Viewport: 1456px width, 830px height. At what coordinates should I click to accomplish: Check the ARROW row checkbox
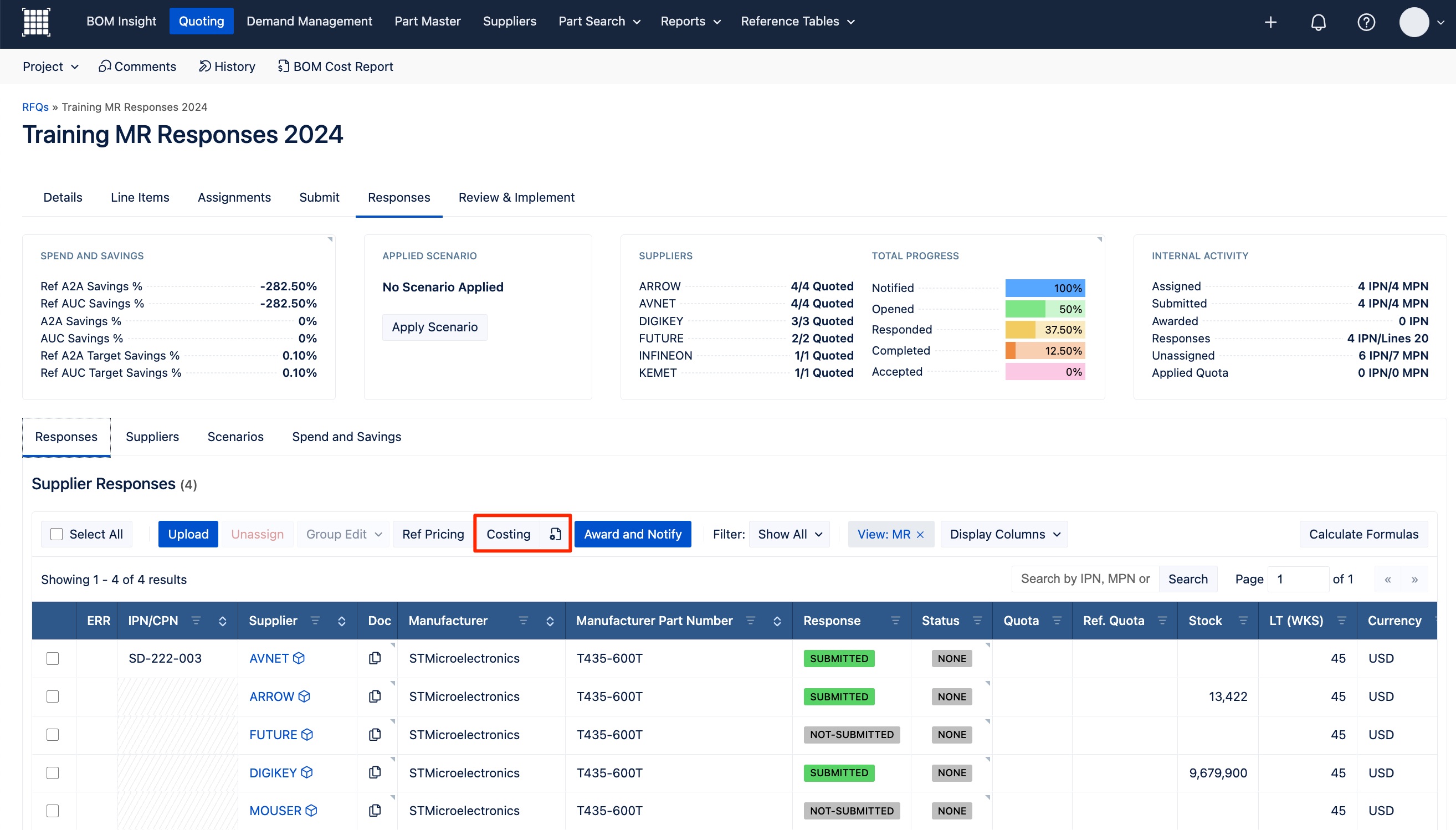[53, 696]
